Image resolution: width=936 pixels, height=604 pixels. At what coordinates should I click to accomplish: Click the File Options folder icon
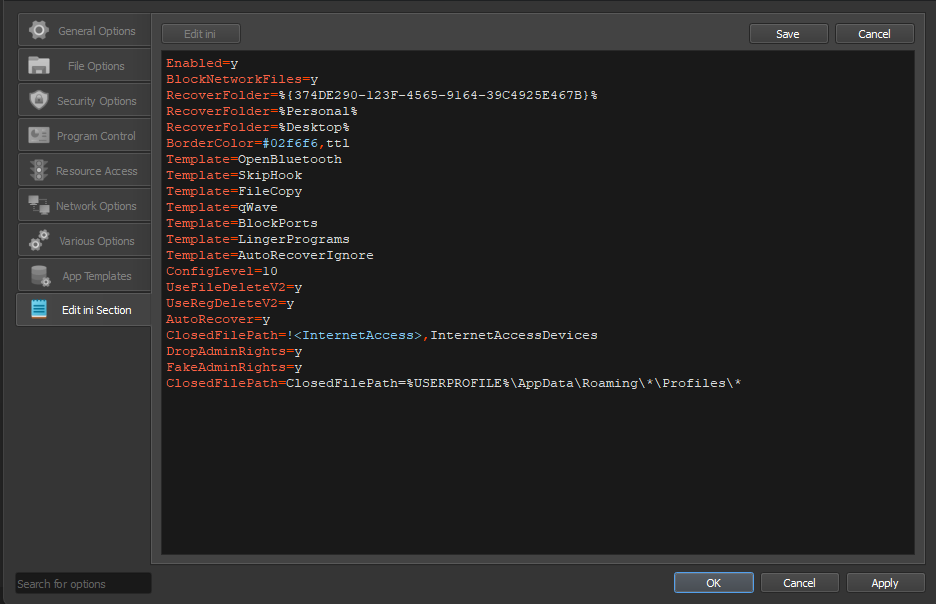(x=39, y=66)
